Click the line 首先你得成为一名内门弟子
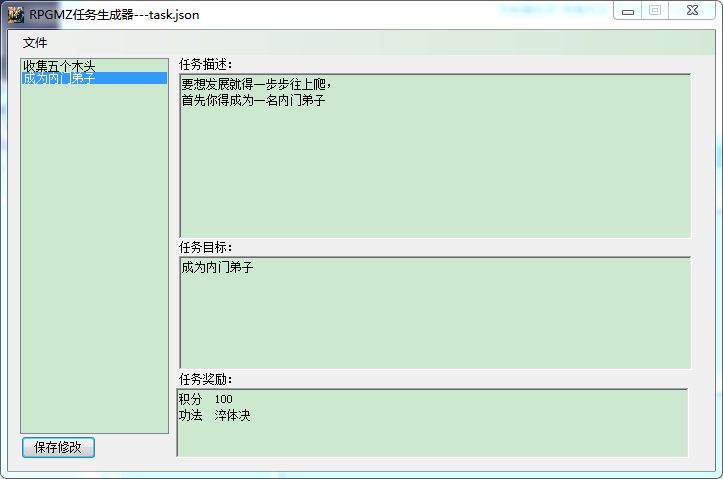Screen dimensions: 723x479 coord(253,100)
